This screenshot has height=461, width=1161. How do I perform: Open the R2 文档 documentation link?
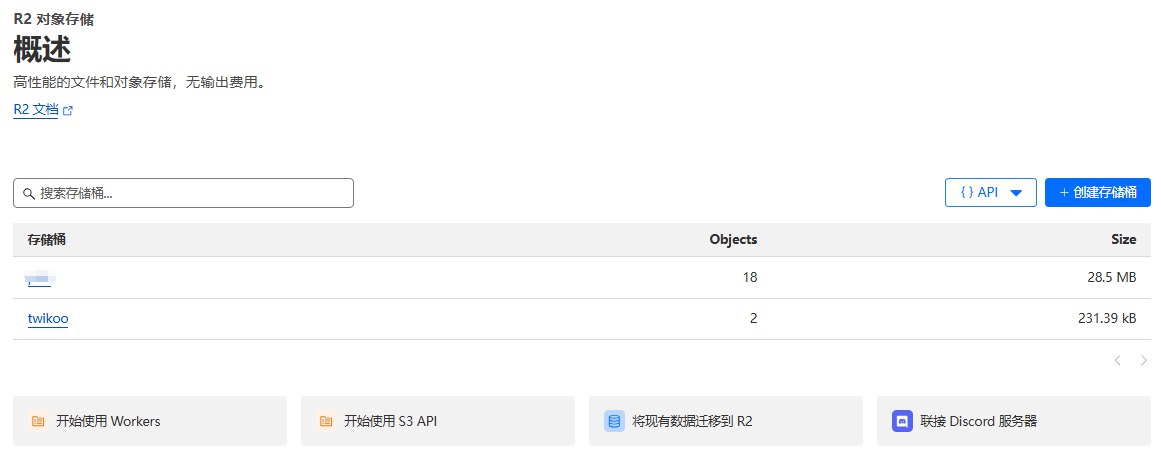click(36, 110)
